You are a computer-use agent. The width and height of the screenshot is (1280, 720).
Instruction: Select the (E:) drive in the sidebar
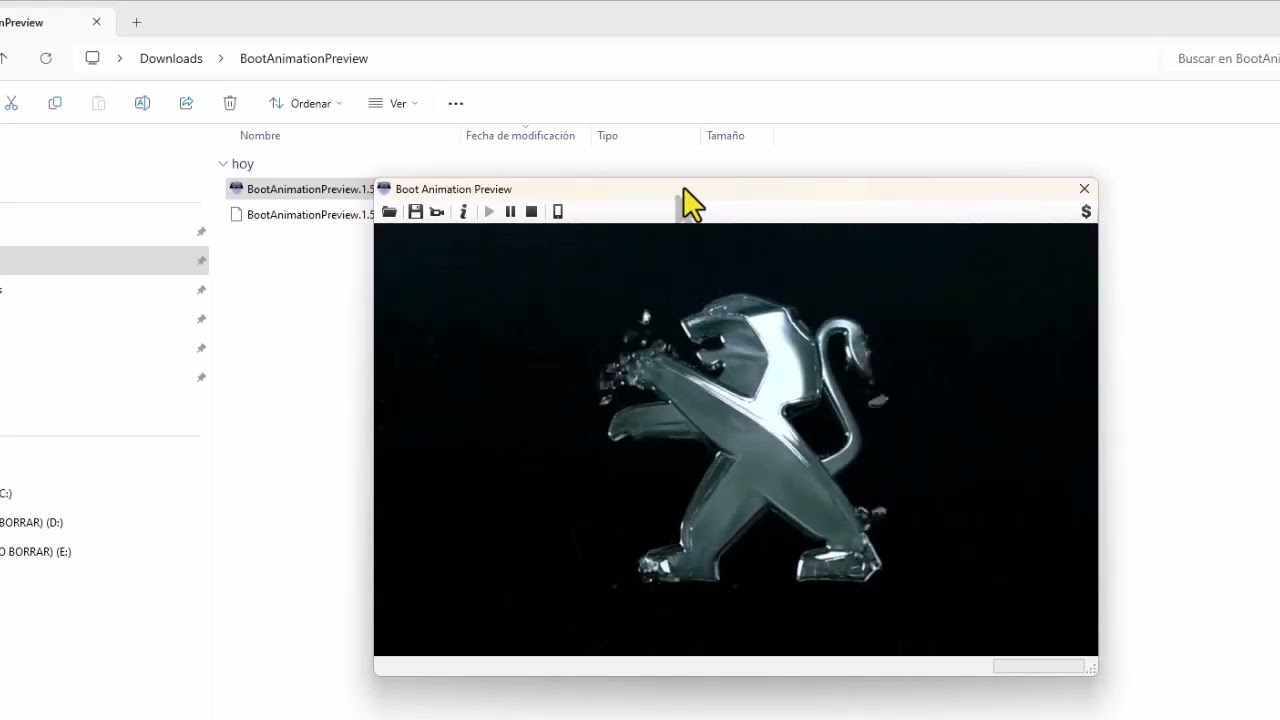click(36, 551)
